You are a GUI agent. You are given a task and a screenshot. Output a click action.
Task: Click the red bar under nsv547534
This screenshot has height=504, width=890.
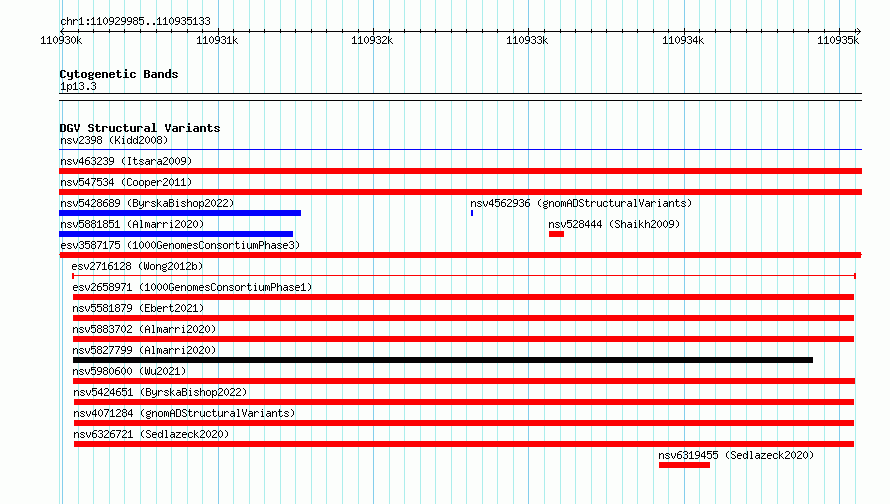pos(460,192)
